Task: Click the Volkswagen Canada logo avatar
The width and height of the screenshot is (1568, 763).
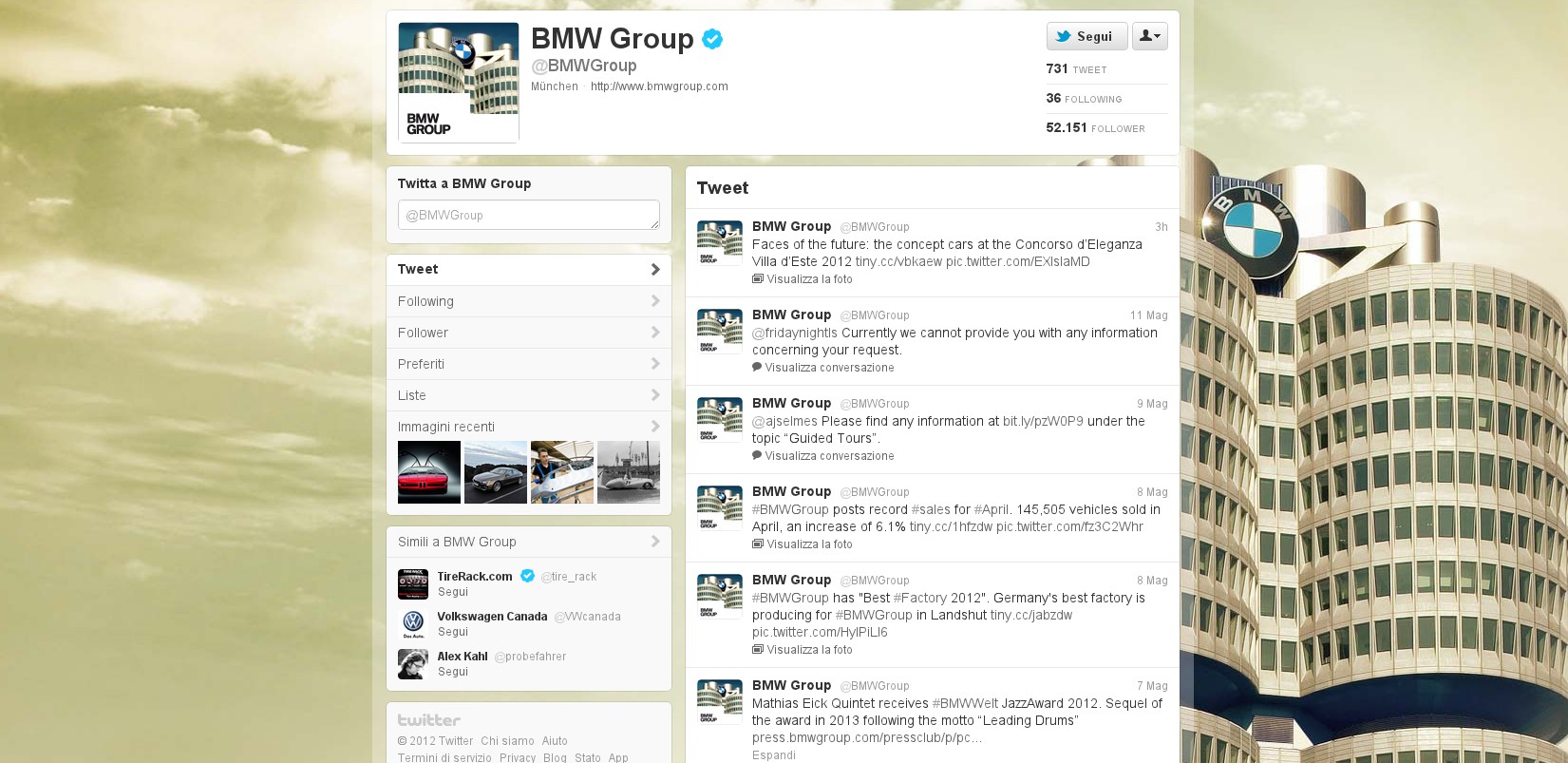Action: pos(413,624)
